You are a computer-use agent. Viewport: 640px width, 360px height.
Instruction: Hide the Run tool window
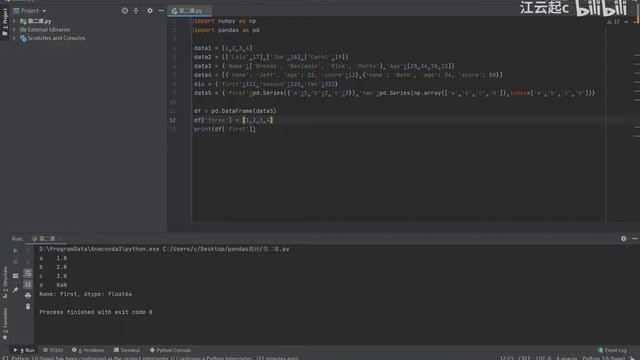click(635, 238)
